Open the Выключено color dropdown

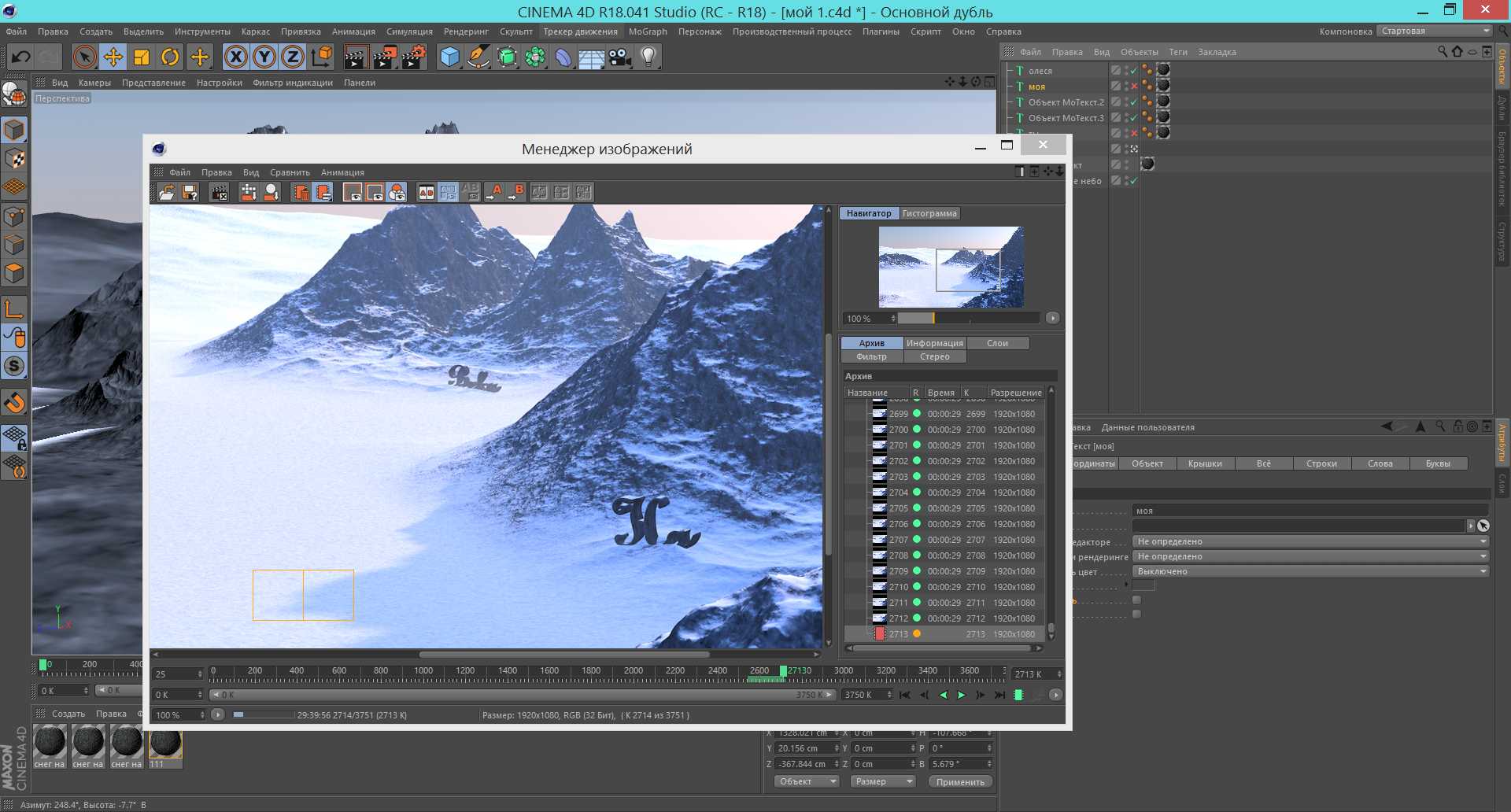pos(1310,572)
